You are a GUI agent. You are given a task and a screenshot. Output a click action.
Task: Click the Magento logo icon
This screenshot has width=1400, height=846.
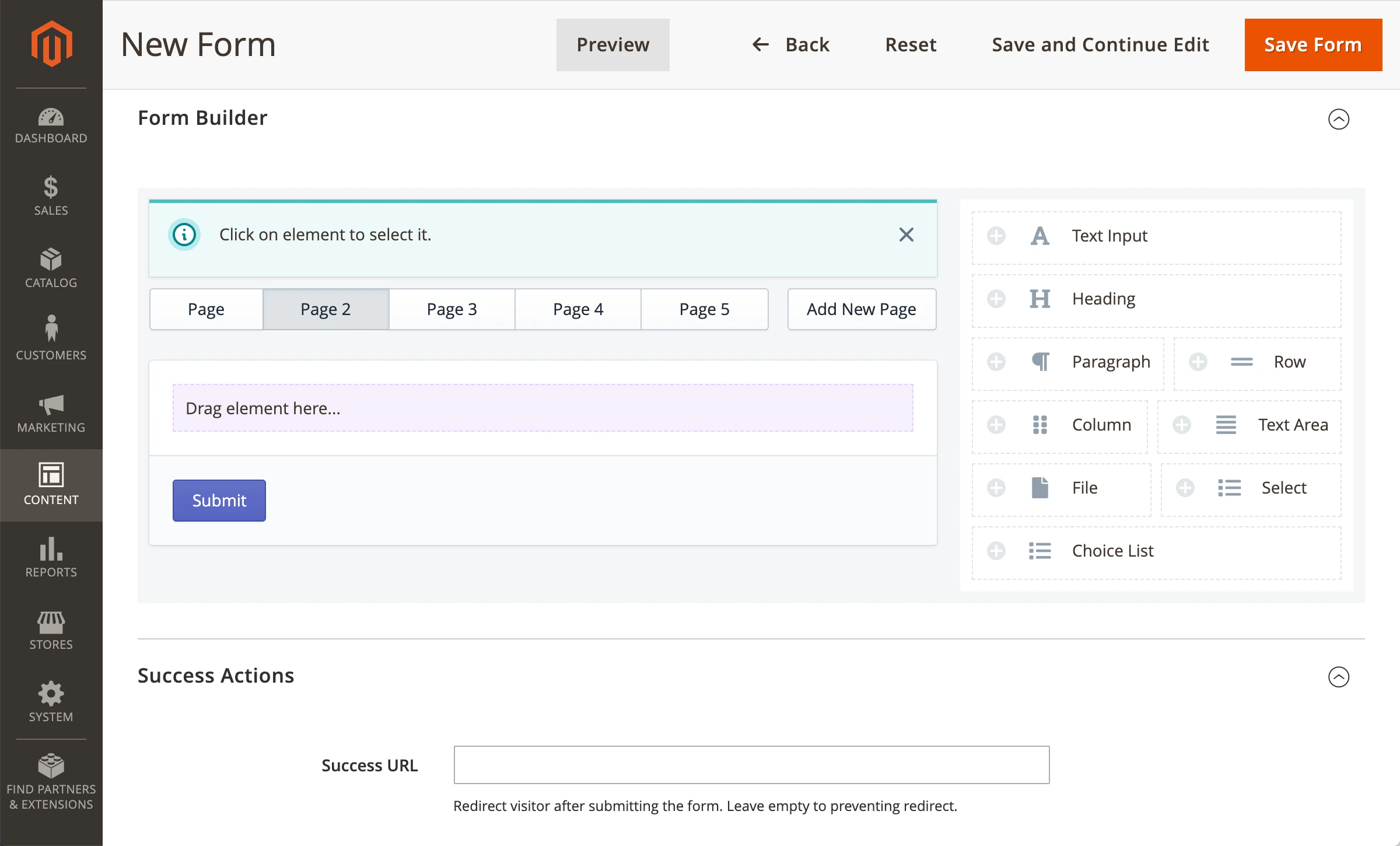51,44
